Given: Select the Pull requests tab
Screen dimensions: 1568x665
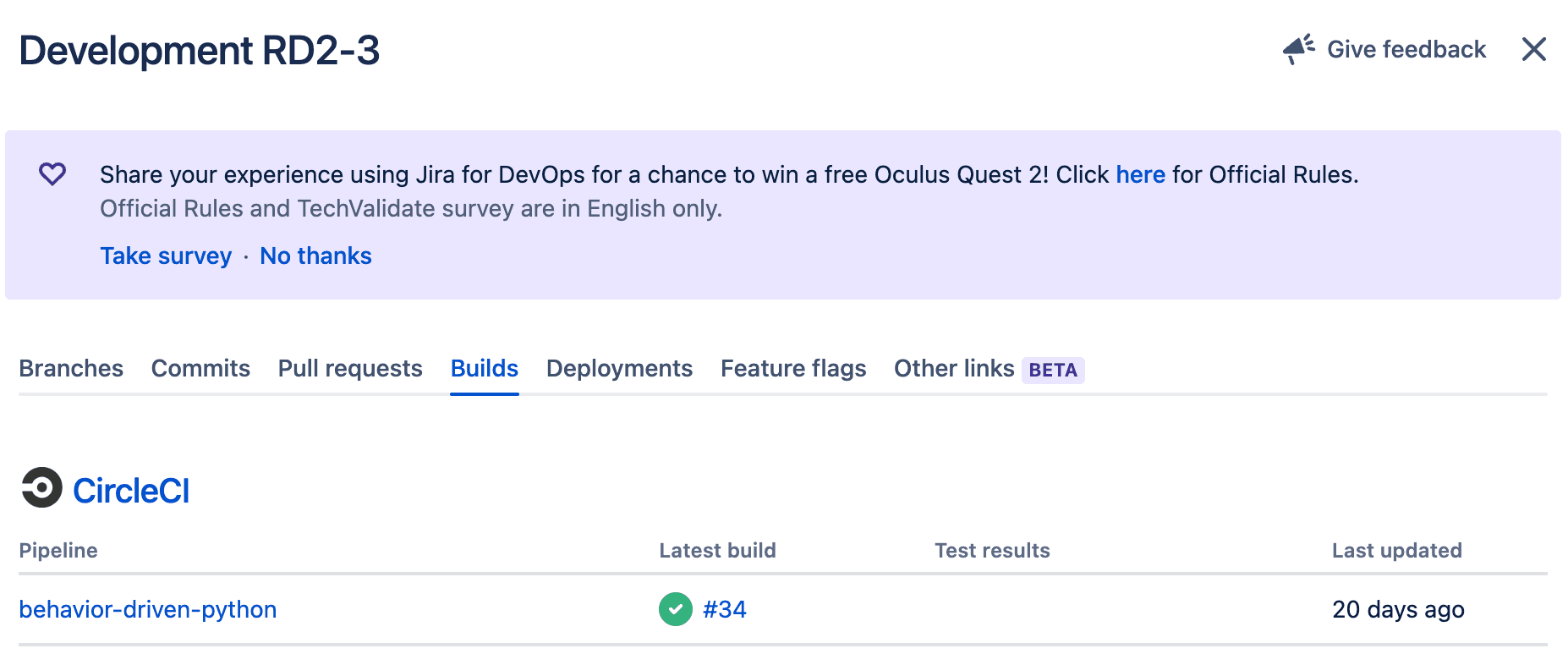Looking at the screenshot, I should [349, 368].
